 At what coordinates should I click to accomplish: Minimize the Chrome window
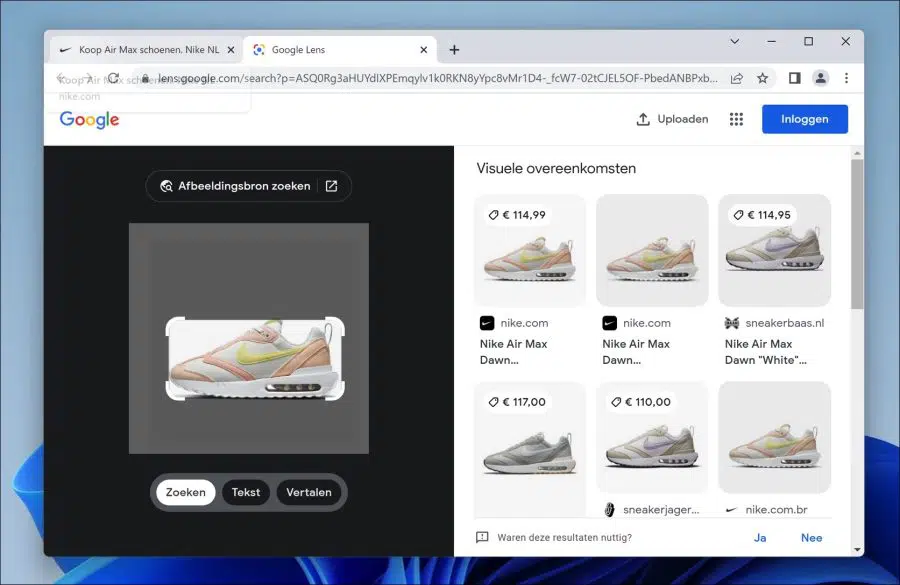coord(771,41)
